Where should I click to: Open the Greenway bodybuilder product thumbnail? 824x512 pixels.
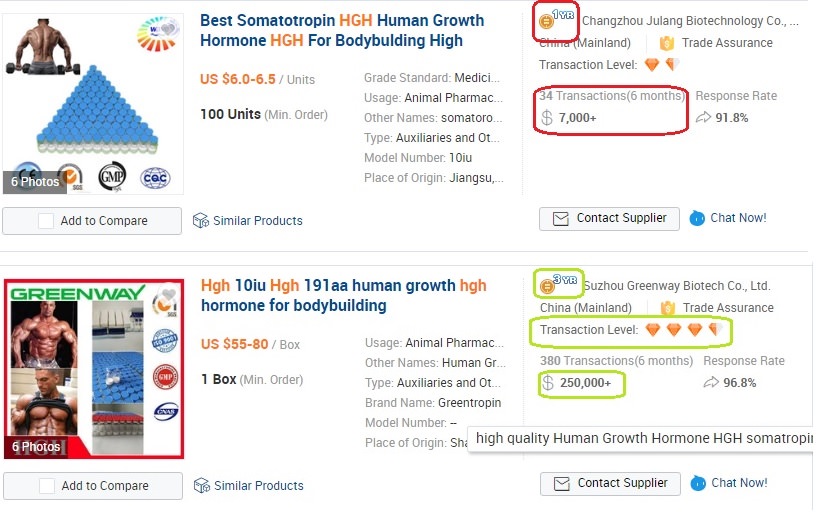point(92,368)
